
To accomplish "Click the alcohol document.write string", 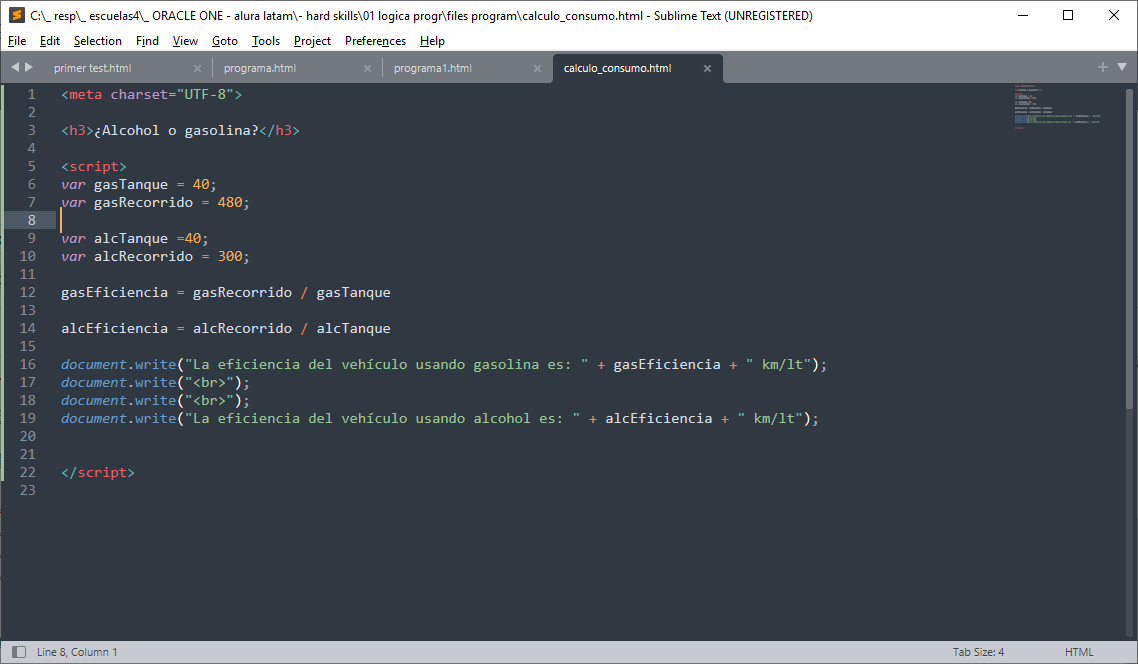I will tap(382, 418).
